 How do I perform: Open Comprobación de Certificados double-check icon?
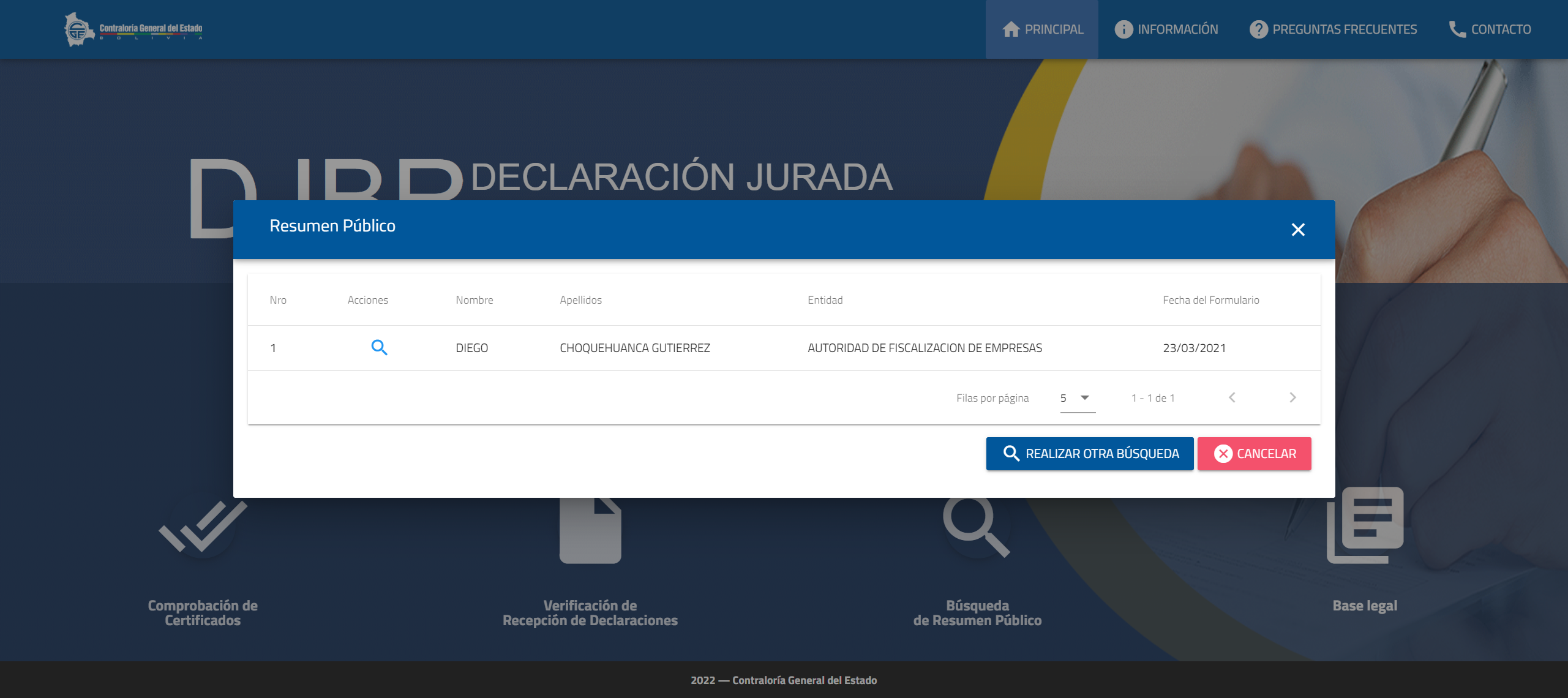pos(203,527)
